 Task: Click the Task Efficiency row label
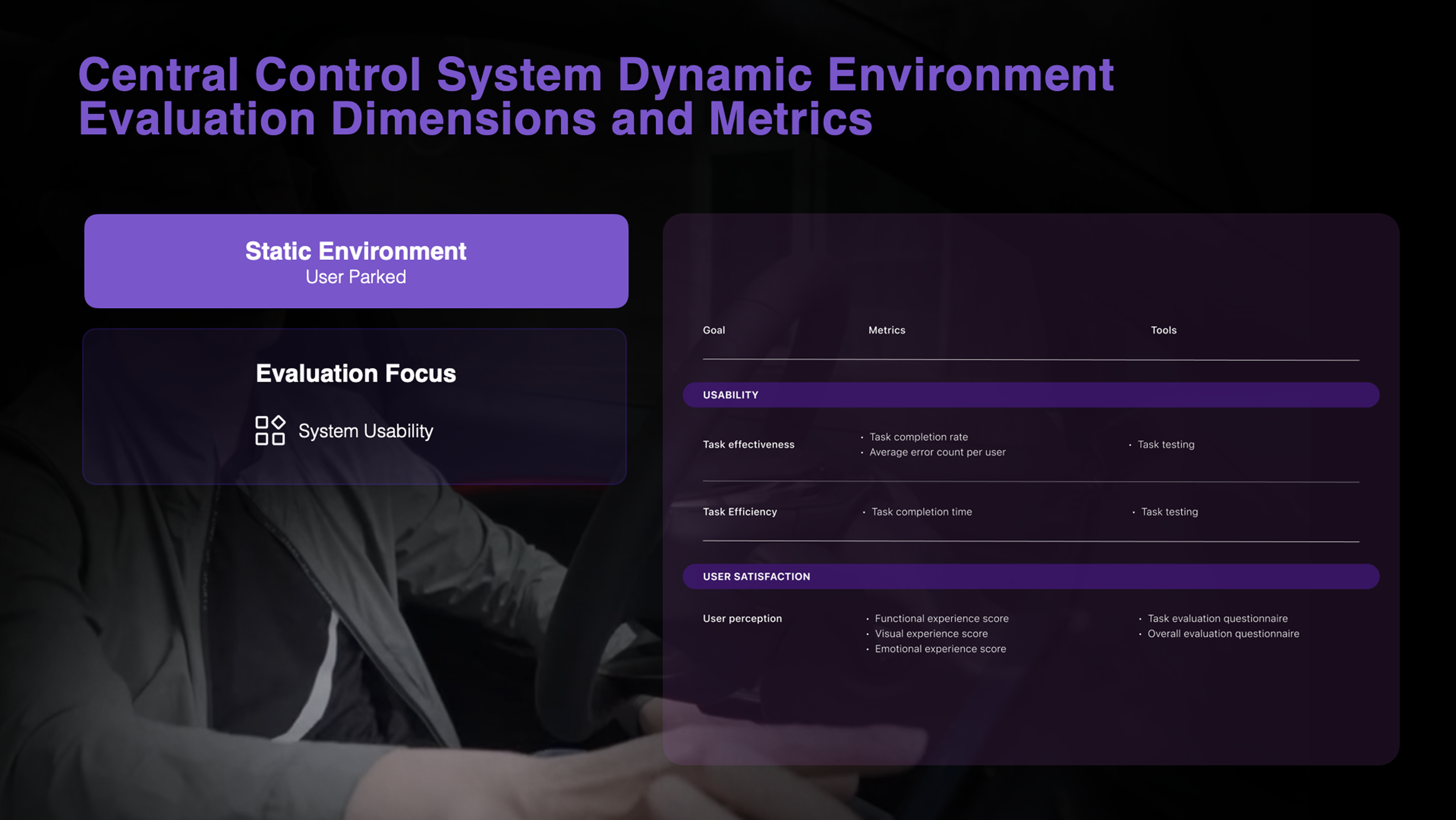point(739,512)
